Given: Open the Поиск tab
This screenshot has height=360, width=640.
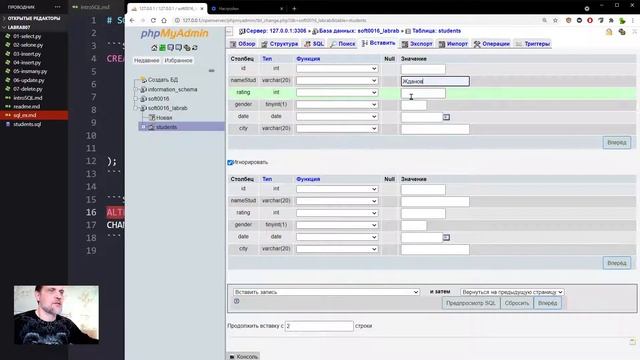Looking at the screenshot, I should point(342,44).
